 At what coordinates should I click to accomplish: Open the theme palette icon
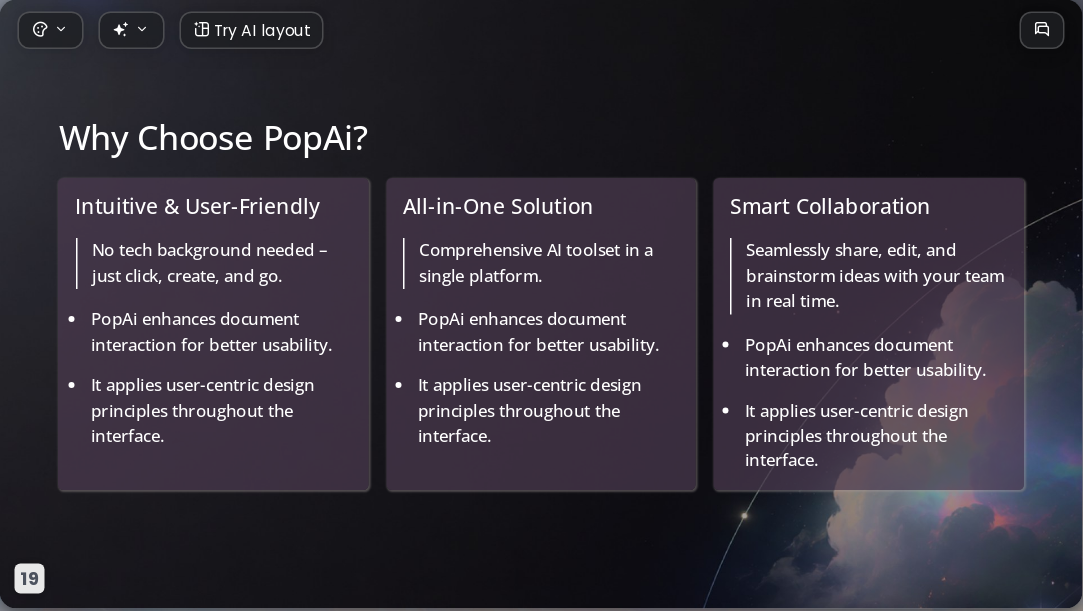coord(40,30)
